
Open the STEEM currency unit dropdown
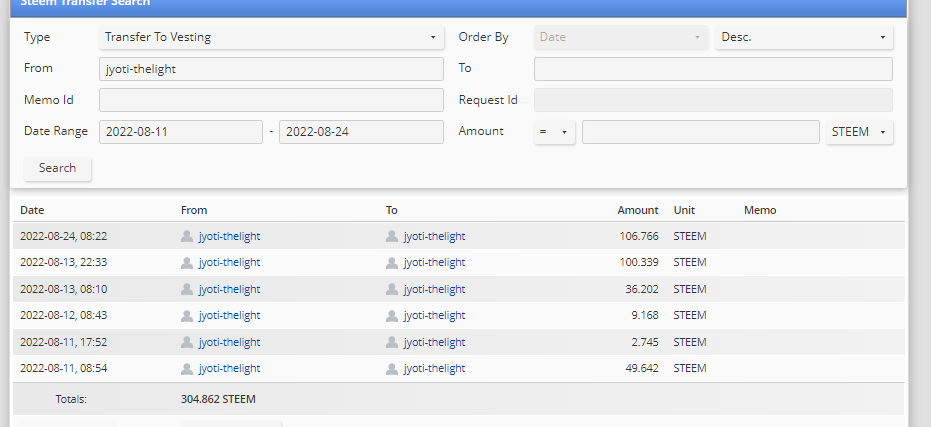tap(859, 132)
